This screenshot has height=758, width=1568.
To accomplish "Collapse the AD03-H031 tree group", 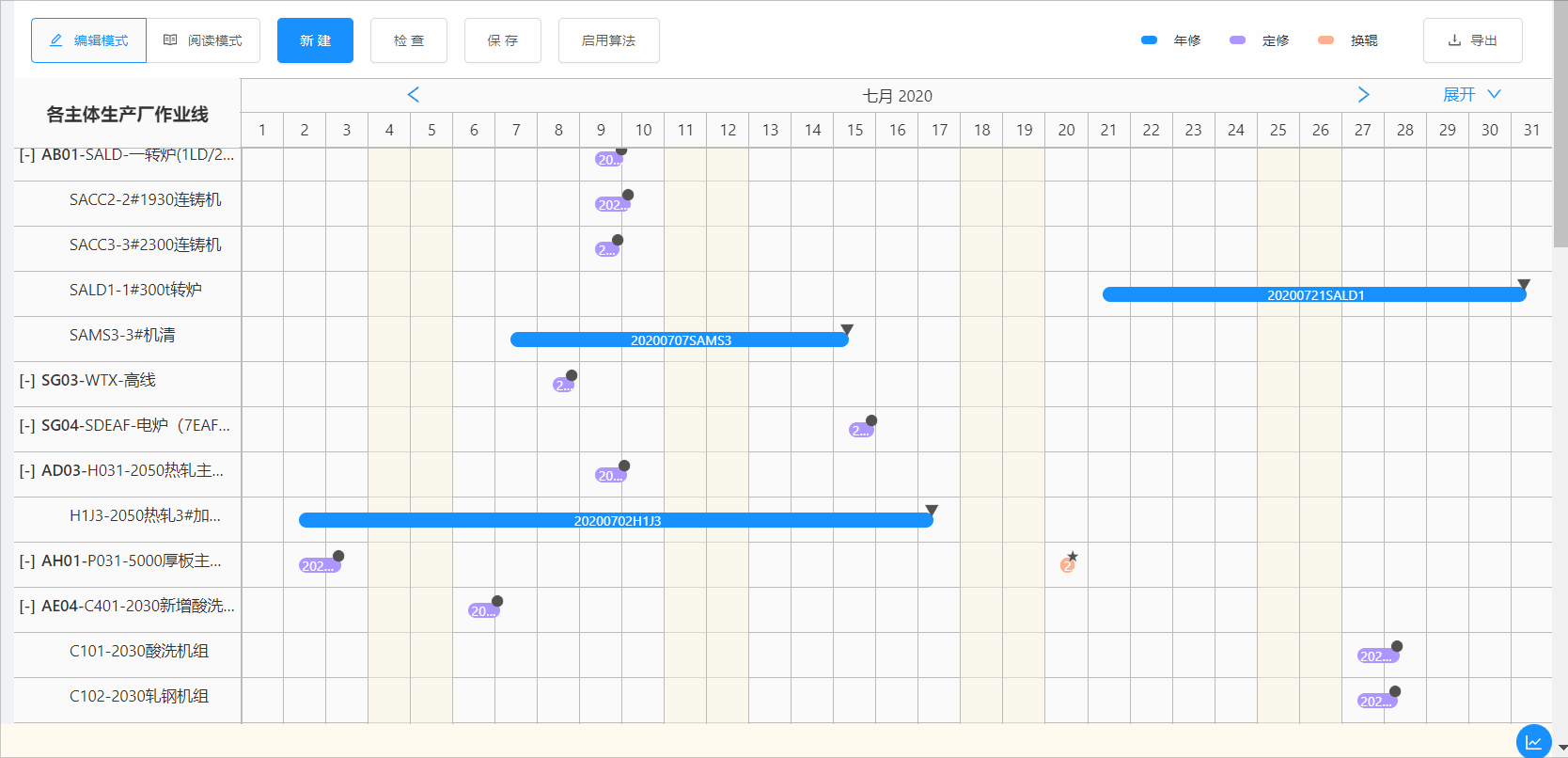I will click(27, 471).
